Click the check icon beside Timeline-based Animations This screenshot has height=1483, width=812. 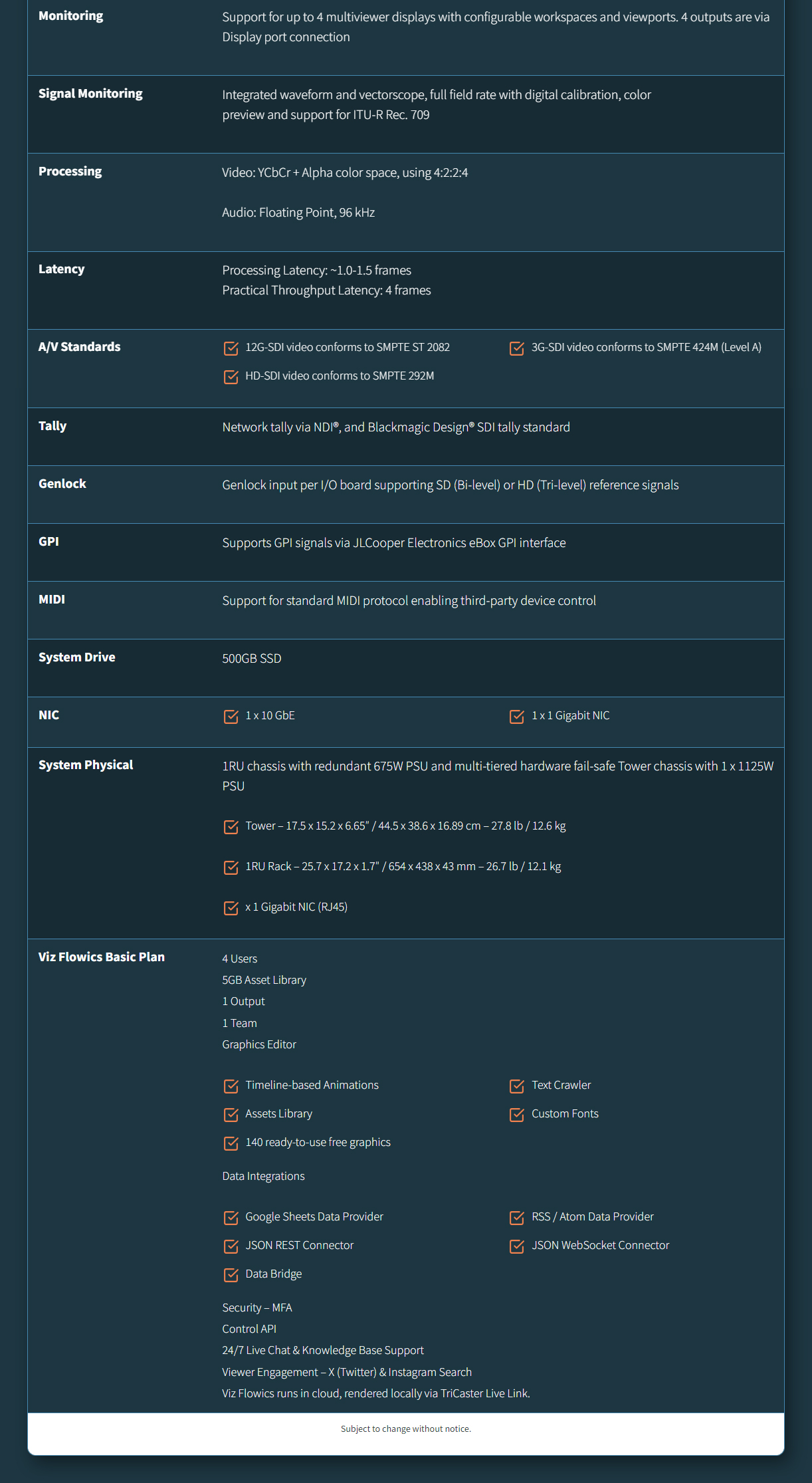pos(231,1085)
